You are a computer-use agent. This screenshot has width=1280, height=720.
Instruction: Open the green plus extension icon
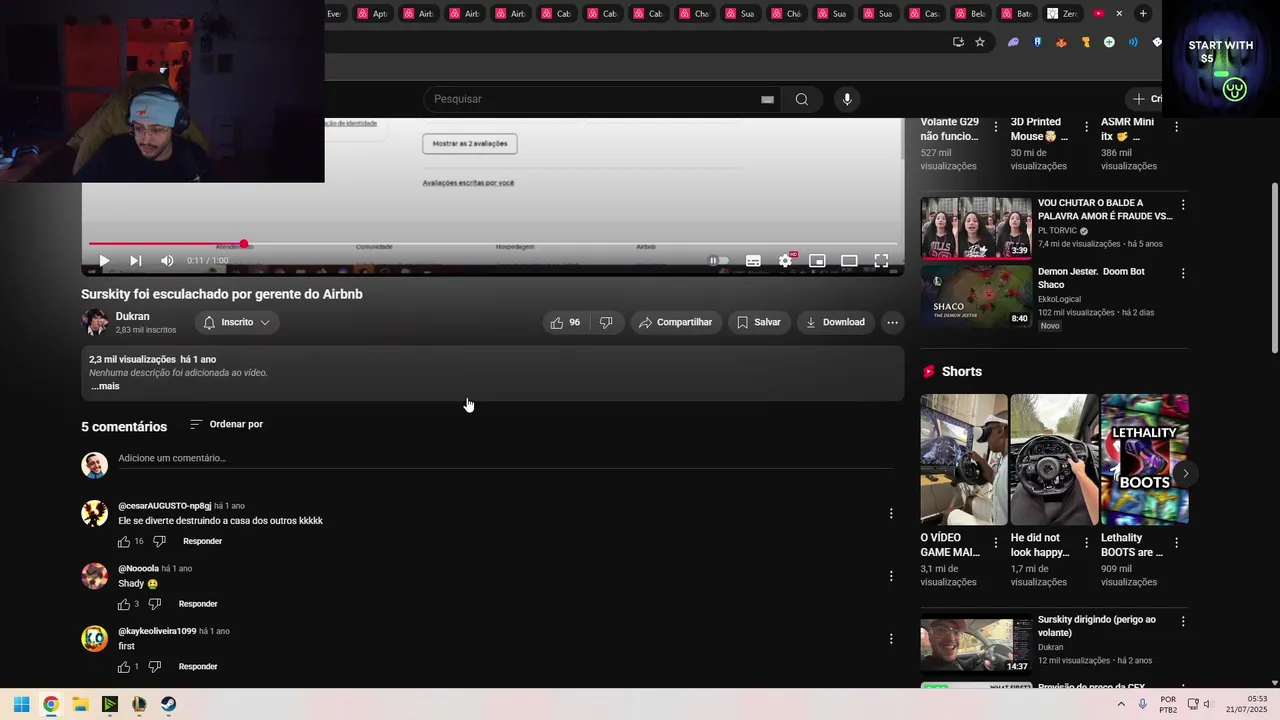pos(1109,42)
